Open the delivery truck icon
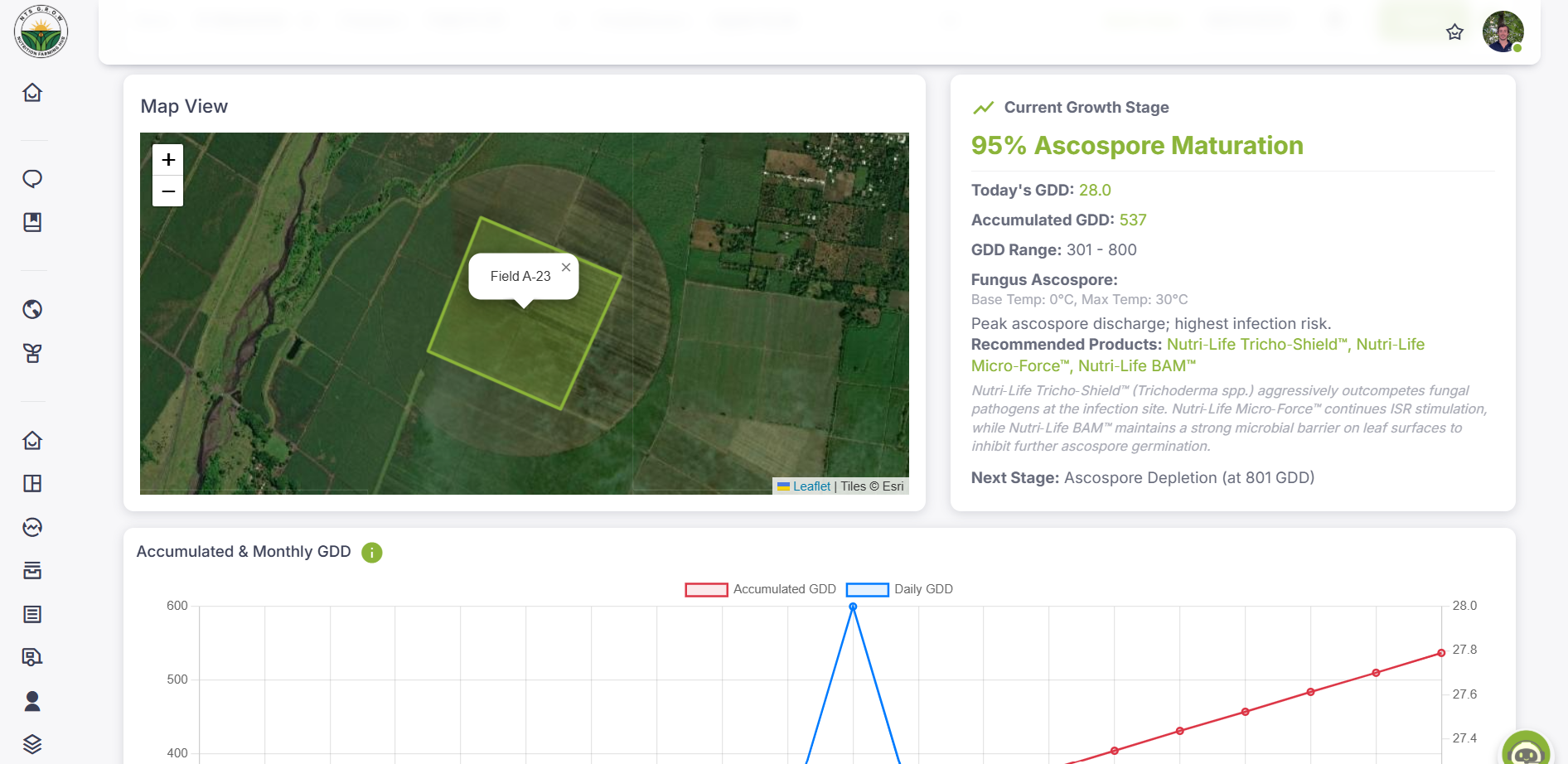The width and height of the screenshot is (1568, 764). click(32, 656)
